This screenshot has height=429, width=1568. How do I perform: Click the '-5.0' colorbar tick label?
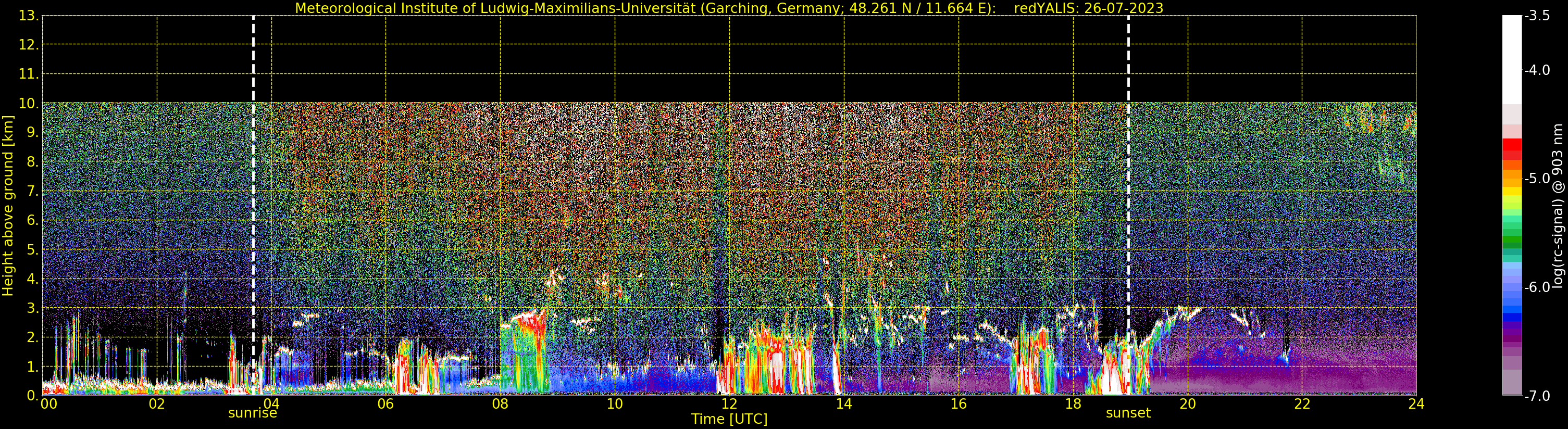1537,178
